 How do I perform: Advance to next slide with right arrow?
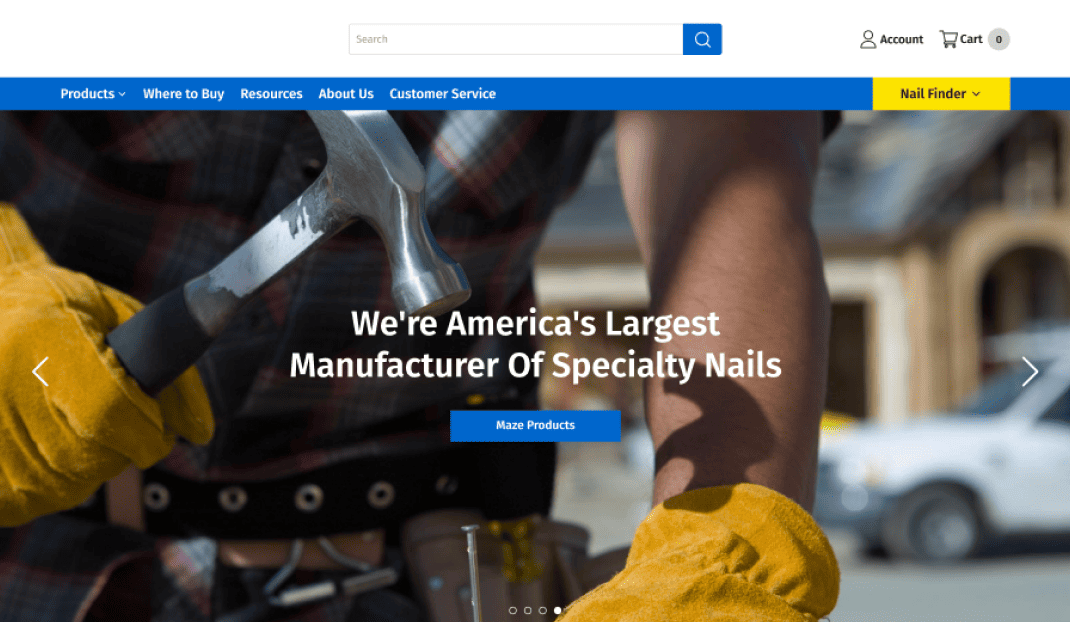click(x=1029, y=371)
